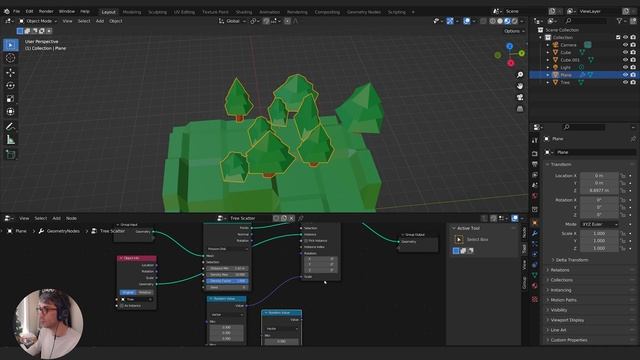This screenshot has height=360, width=640.
Task: Click the zoom magnifier viewport gizmo
Action: coord(520,75)
